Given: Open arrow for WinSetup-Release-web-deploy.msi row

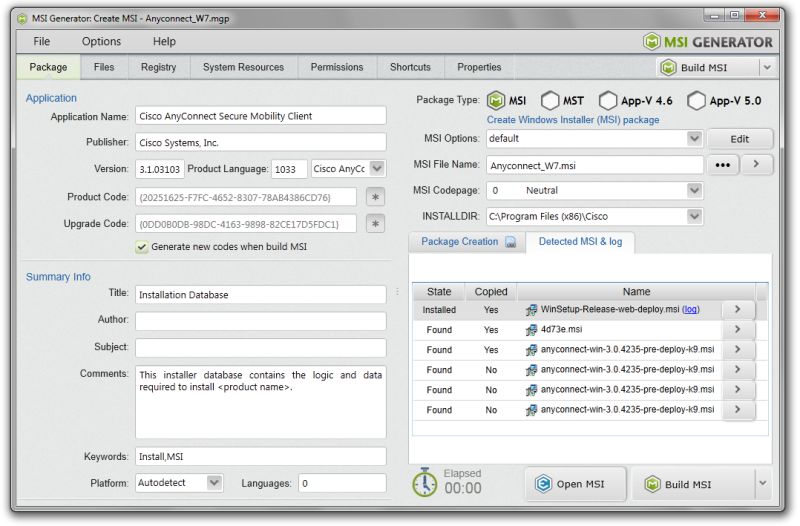Looking at the screenshot, I should [738, 309].
